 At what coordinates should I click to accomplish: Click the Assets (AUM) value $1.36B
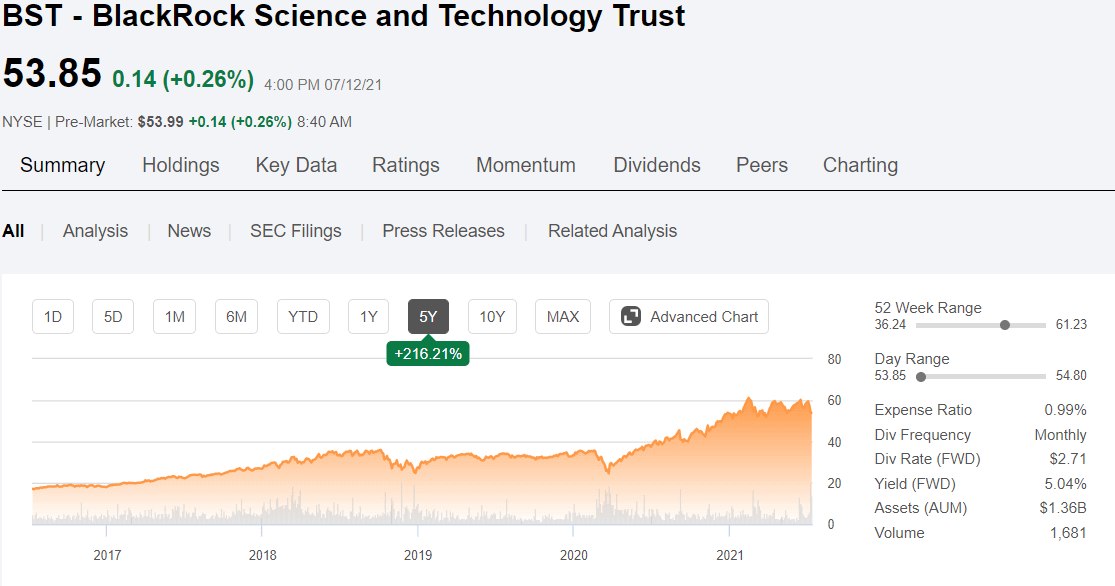coord(1063,508)
